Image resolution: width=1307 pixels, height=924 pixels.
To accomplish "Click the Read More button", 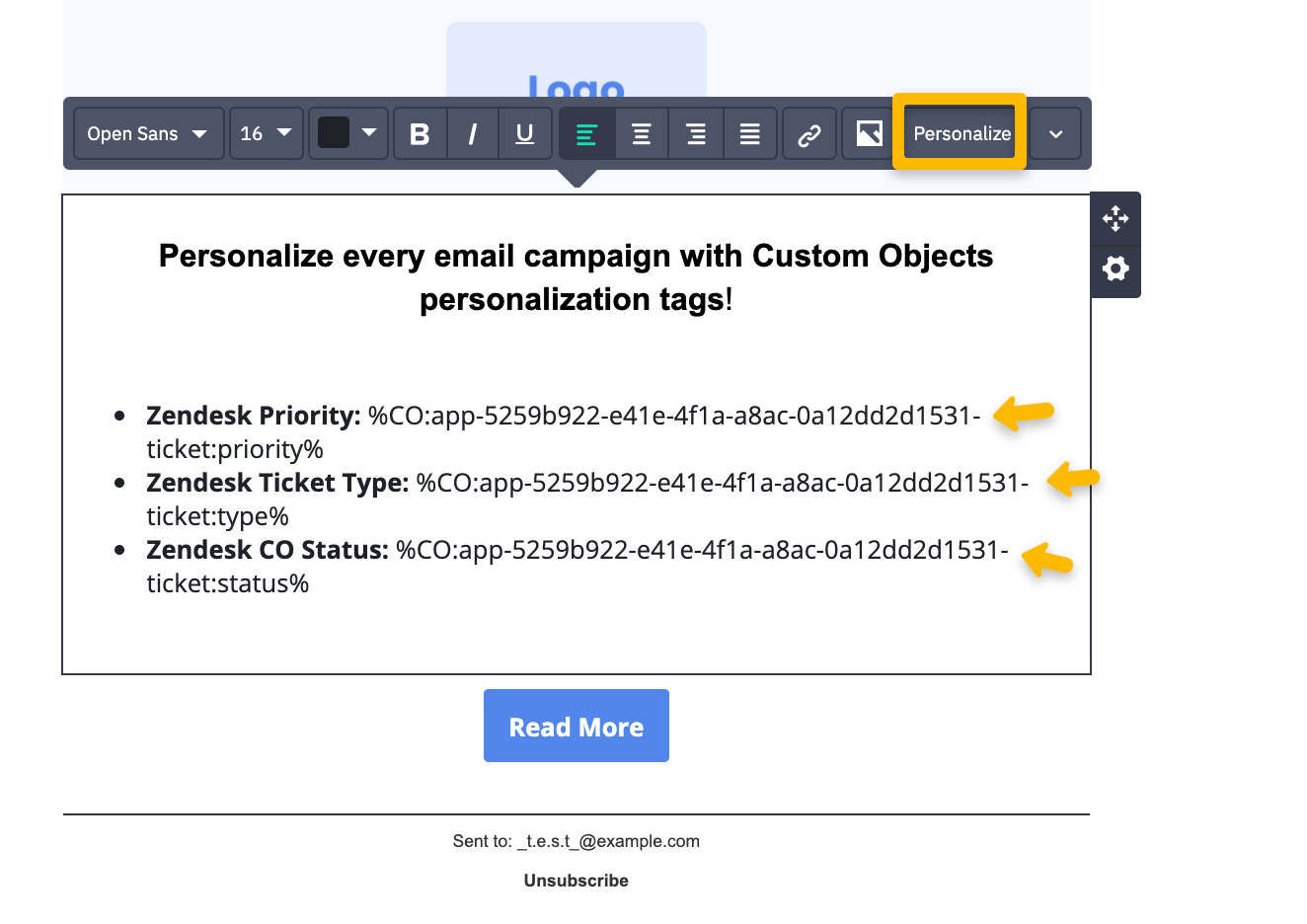I will tap(577, 726).
